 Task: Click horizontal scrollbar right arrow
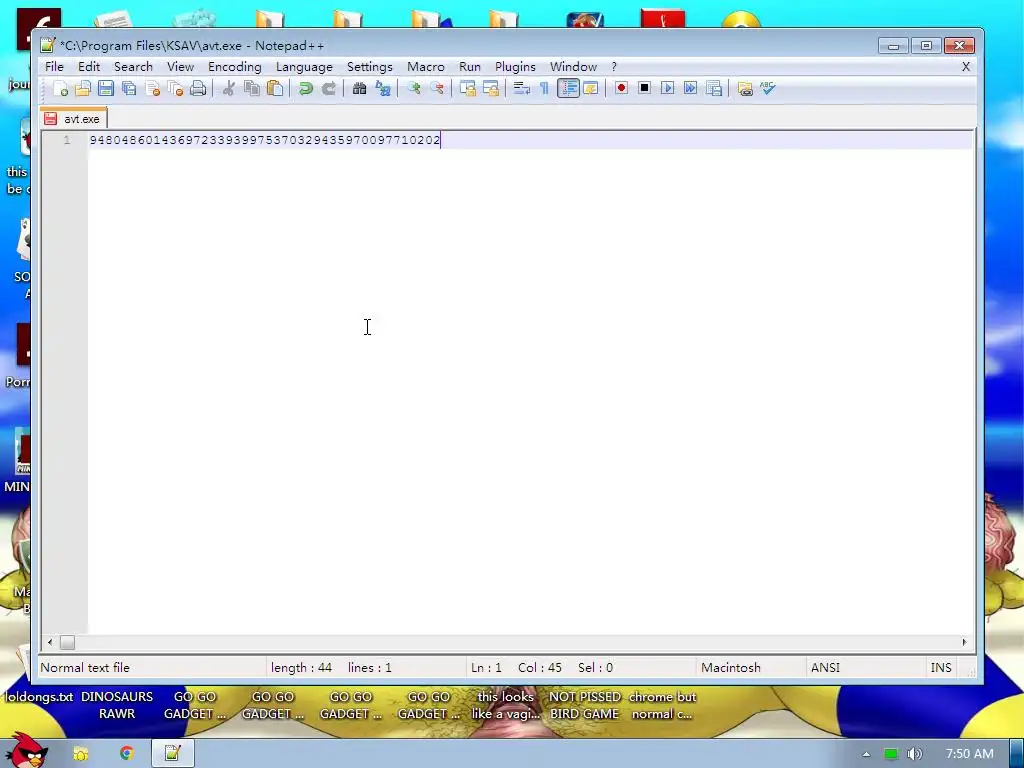point(965,643)
